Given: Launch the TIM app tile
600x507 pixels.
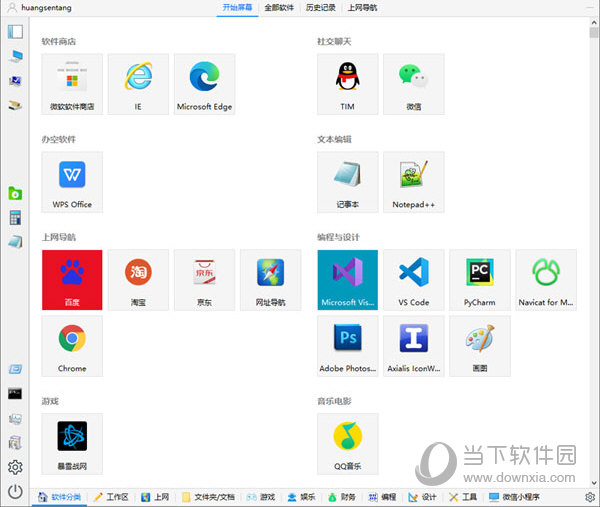Looking at the screenshot, I should [347, 84].
